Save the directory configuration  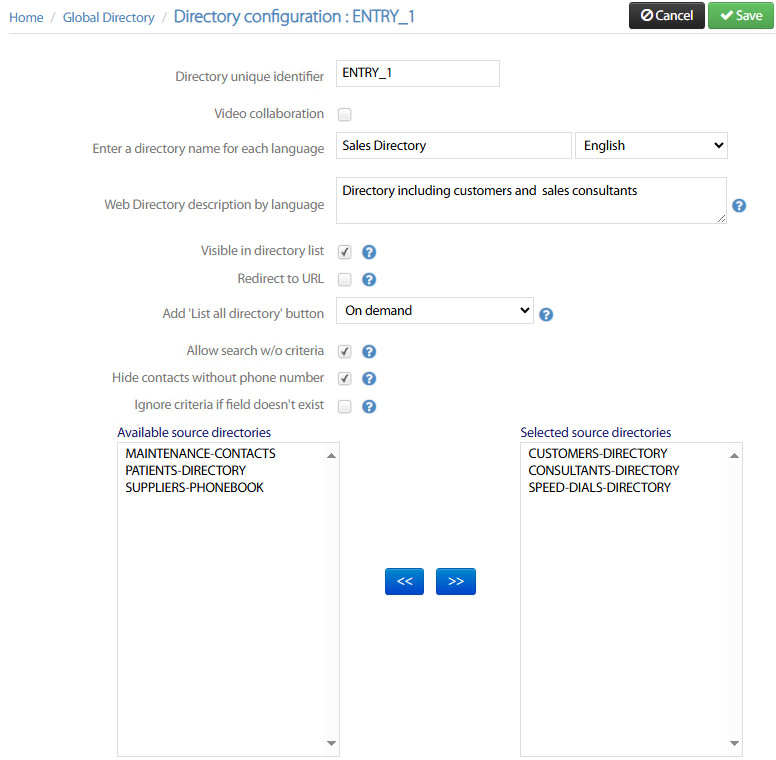[740, 15]
